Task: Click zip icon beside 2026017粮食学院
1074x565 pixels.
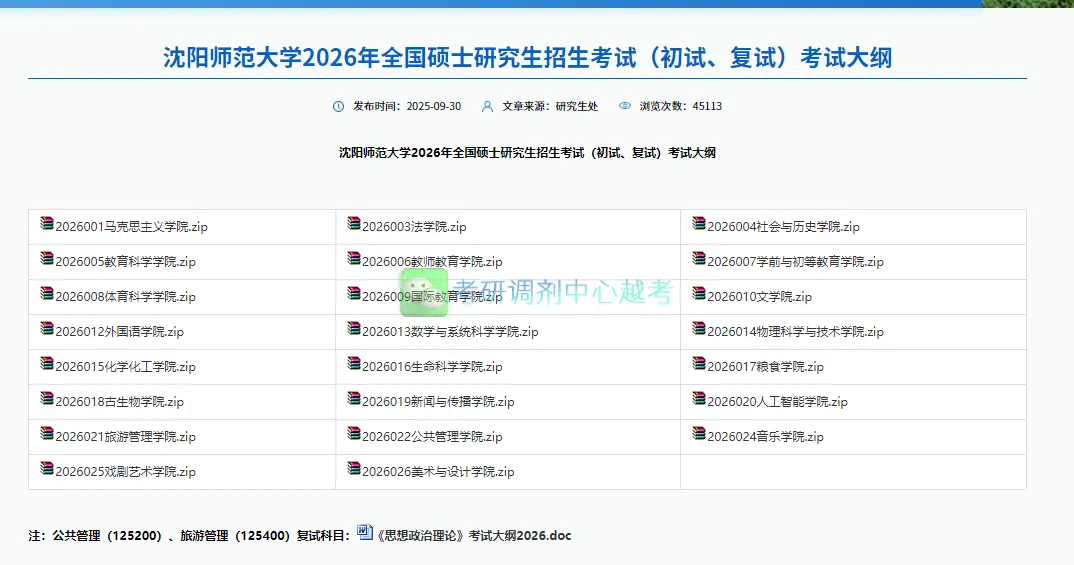Action: [699, 363]
